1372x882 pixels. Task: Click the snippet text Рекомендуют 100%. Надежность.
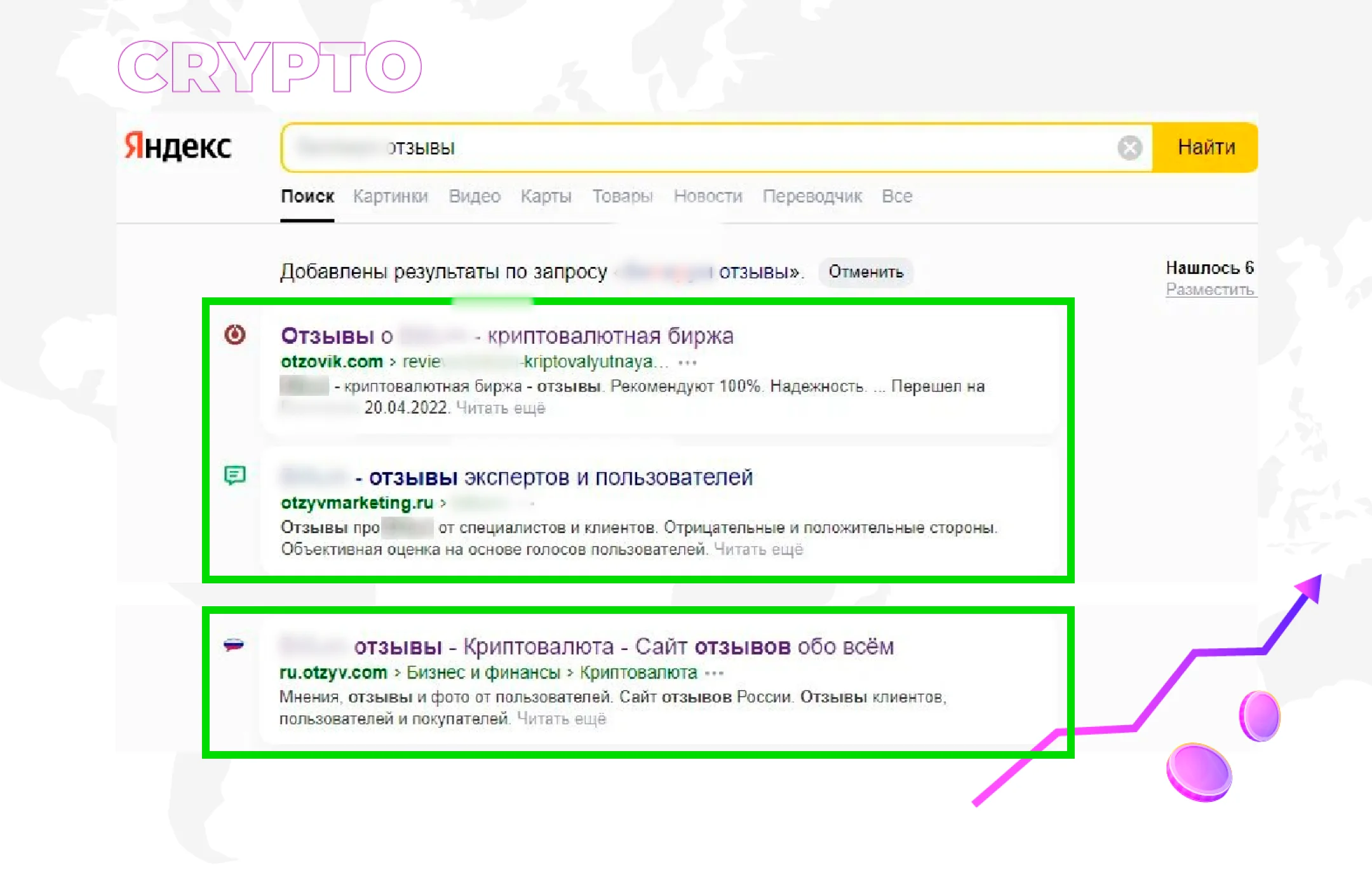(x=737, y=386)
